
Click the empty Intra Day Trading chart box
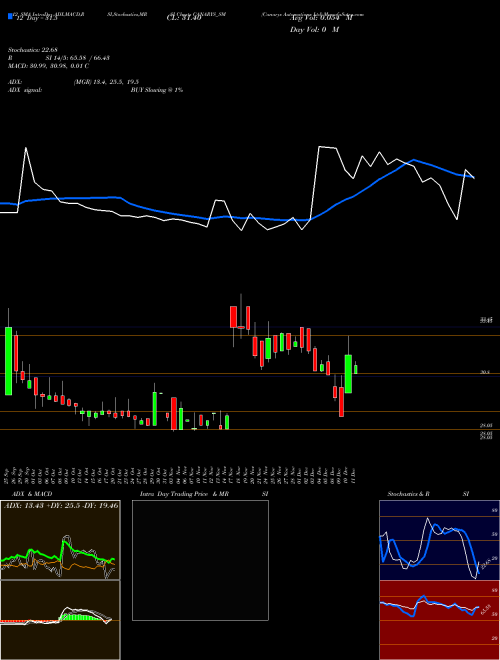point(200,560)
